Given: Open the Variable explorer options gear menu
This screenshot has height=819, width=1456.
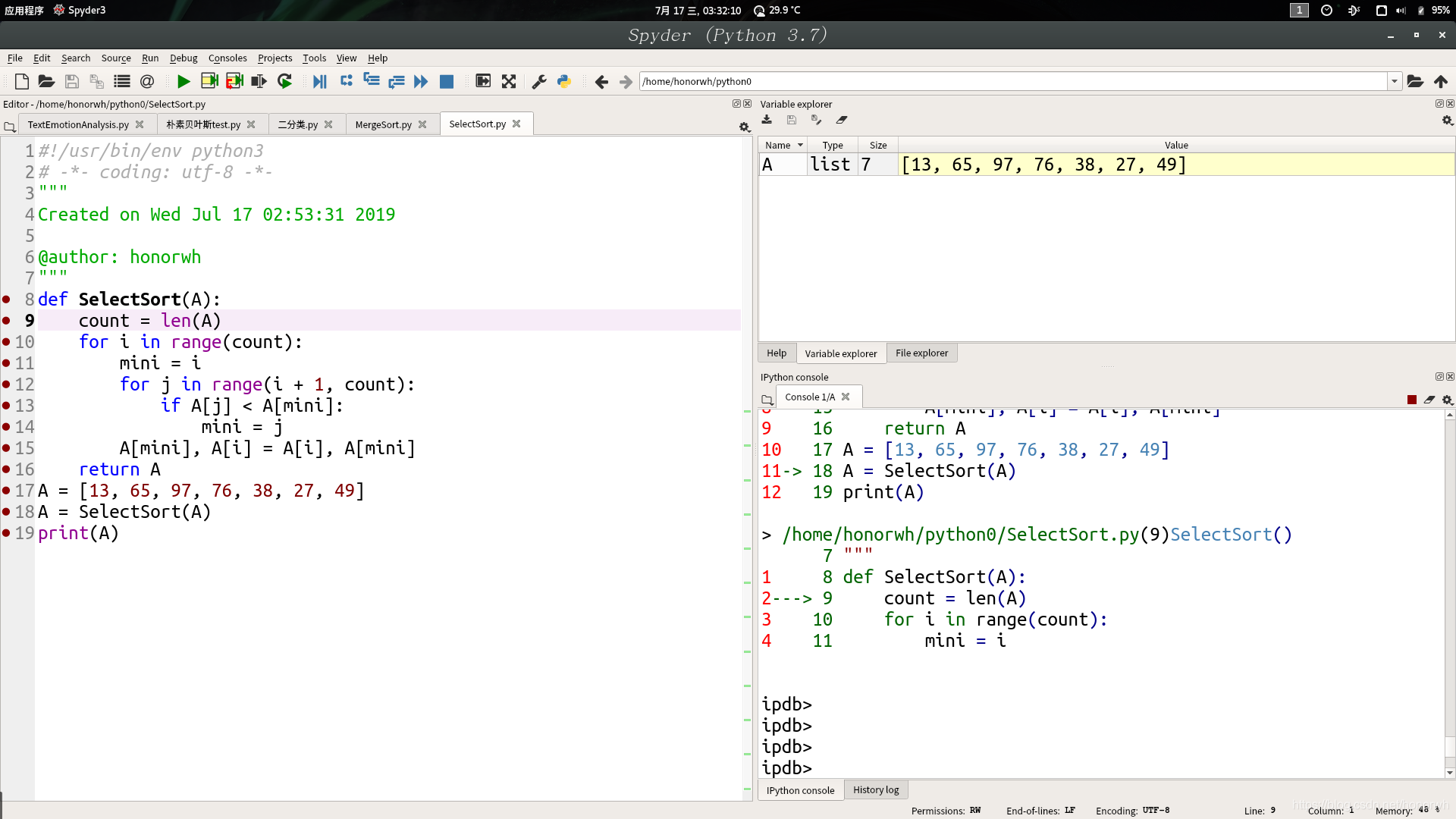Looking at the screenshot, I should pyautogui.click(x=1447, y=121).
